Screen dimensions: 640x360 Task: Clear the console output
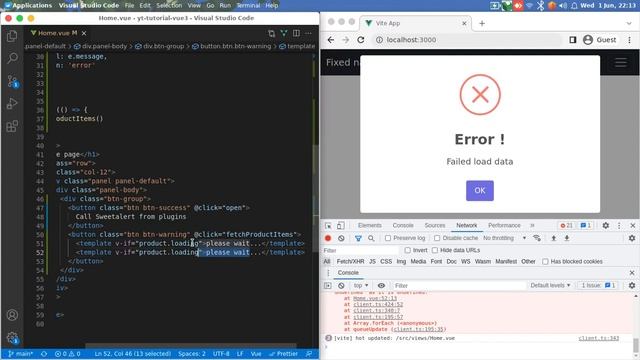341,285
